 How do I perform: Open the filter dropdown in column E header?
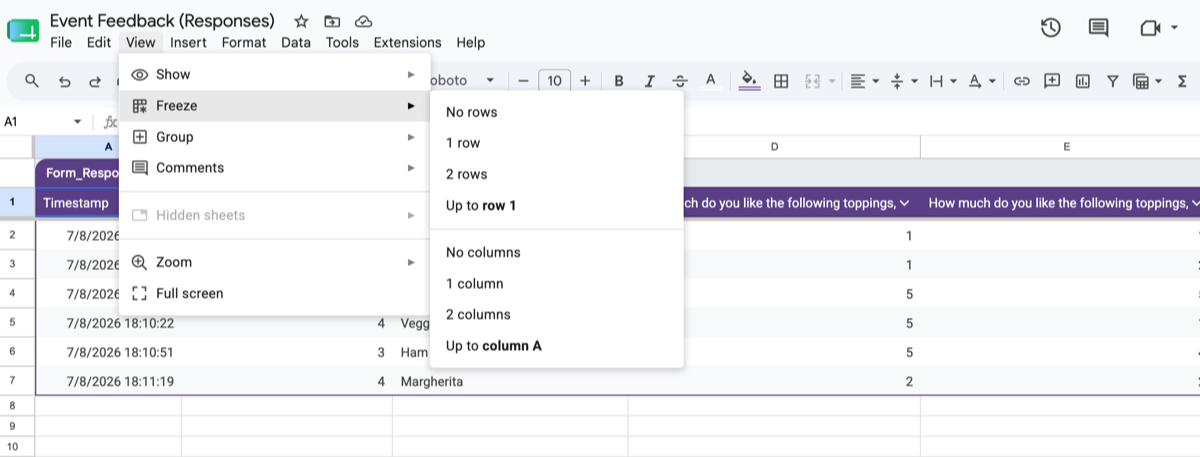[1194, 203]
